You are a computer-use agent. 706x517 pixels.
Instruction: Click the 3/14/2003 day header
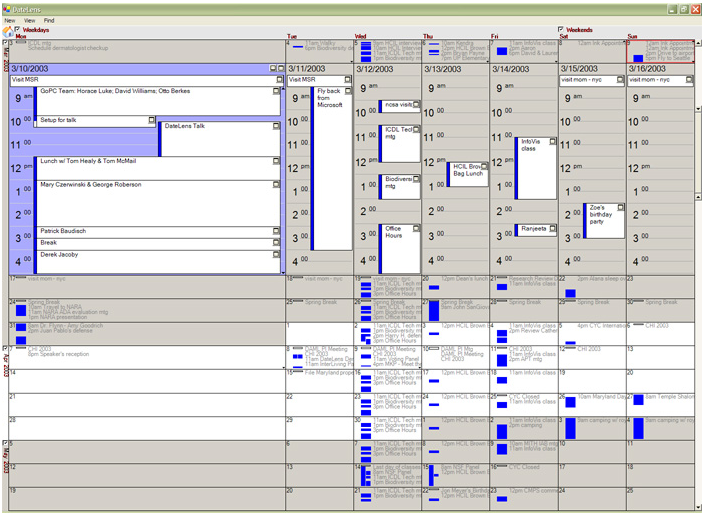pyautogui.click(x=524, y=69)
